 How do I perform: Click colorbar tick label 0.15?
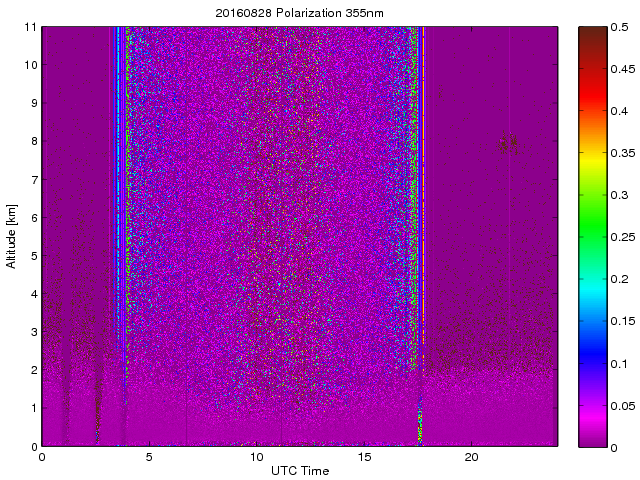coord(623,321)
